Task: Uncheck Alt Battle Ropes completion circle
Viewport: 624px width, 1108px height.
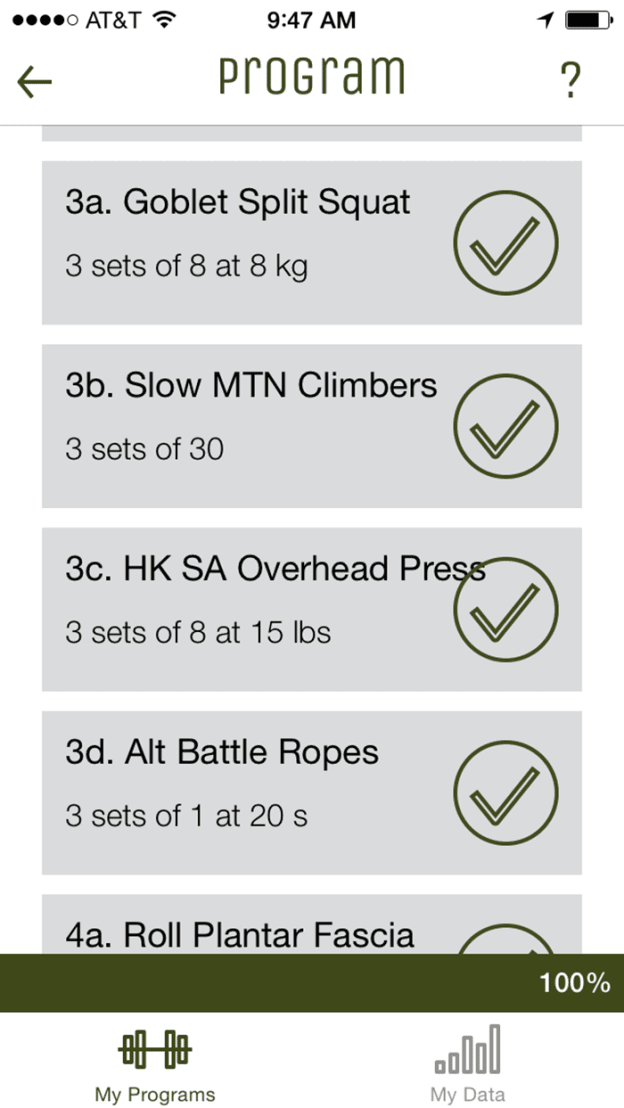Action: (x=505, y=793)
